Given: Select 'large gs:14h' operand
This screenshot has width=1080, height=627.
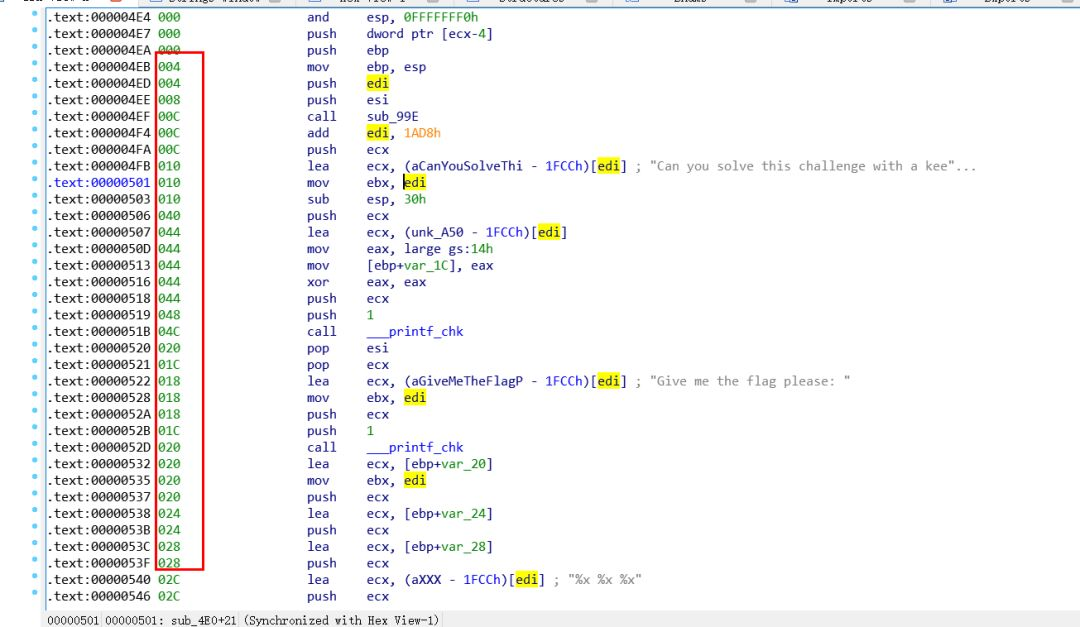Looking at the screenshot, I should 448,249.
